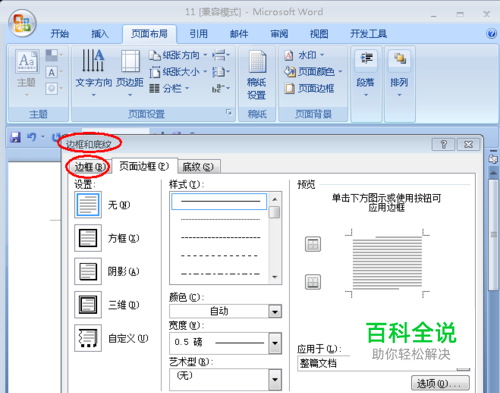The image size is (500, 393).
Task: Select dash-dot line style
Action: (x=220, y=274)
